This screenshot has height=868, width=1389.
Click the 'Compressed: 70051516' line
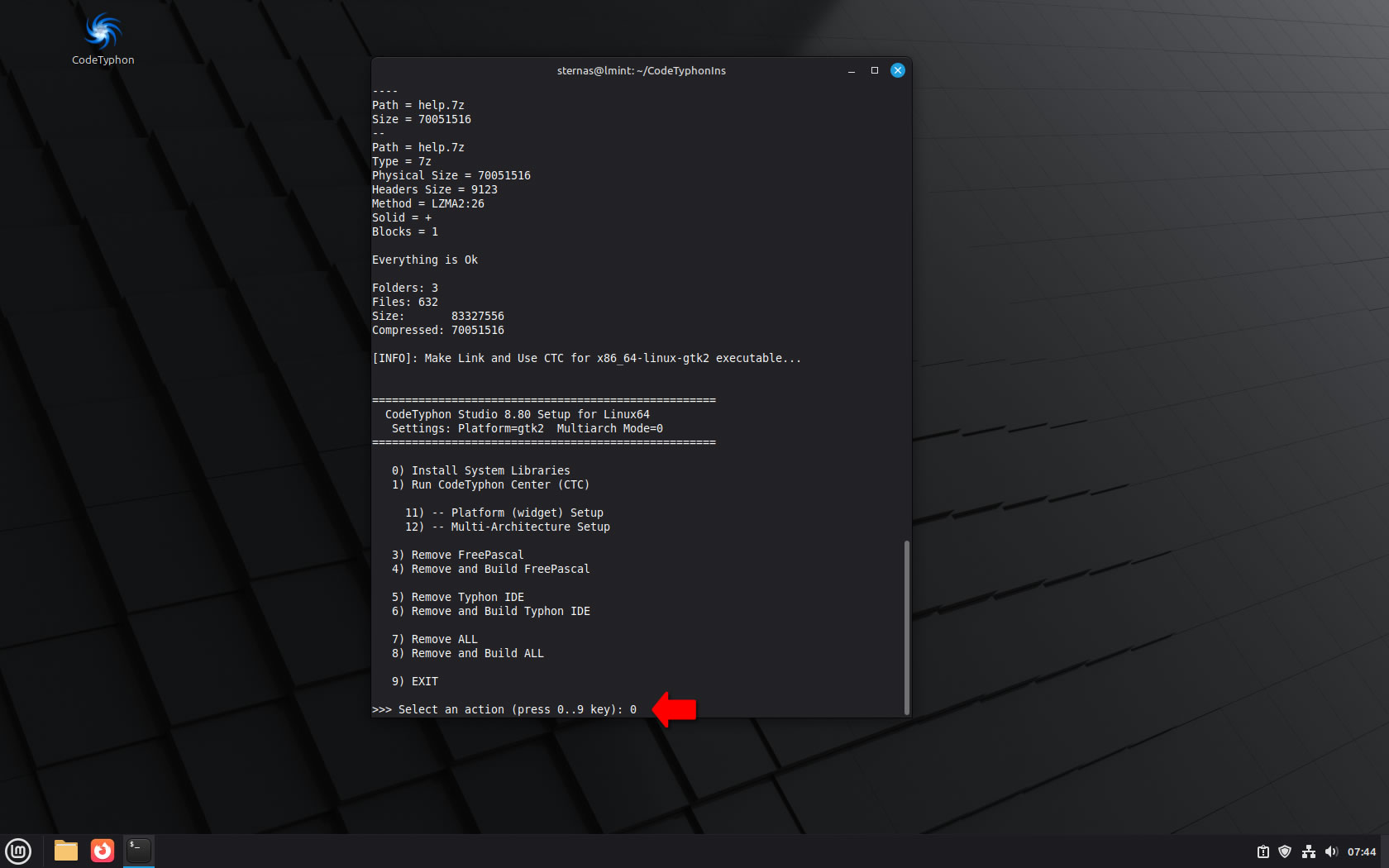point(438,330)
